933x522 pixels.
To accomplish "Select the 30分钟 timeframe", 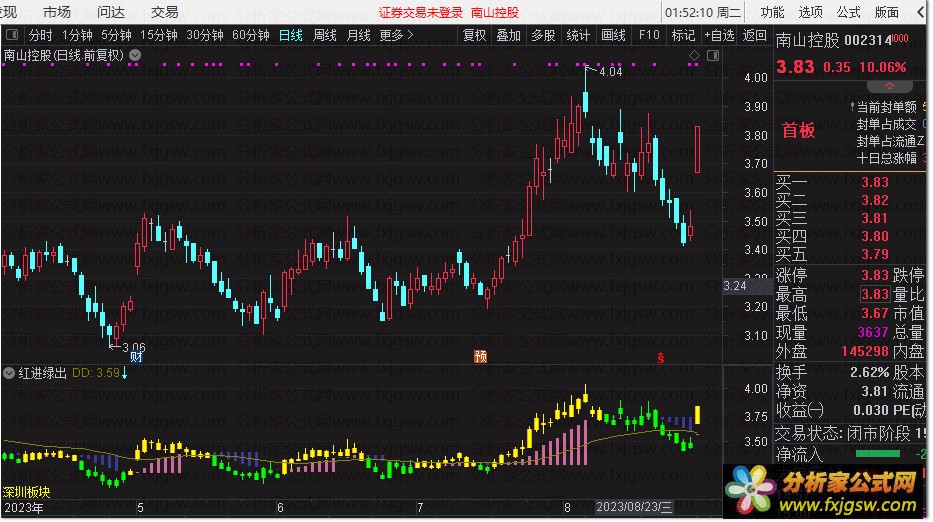I will click(x=205, y=35).
